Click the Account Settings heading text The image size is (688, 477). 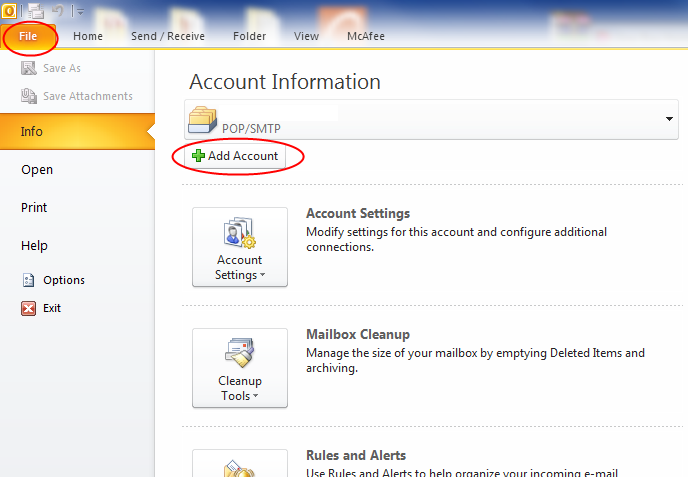pos(358,213)
